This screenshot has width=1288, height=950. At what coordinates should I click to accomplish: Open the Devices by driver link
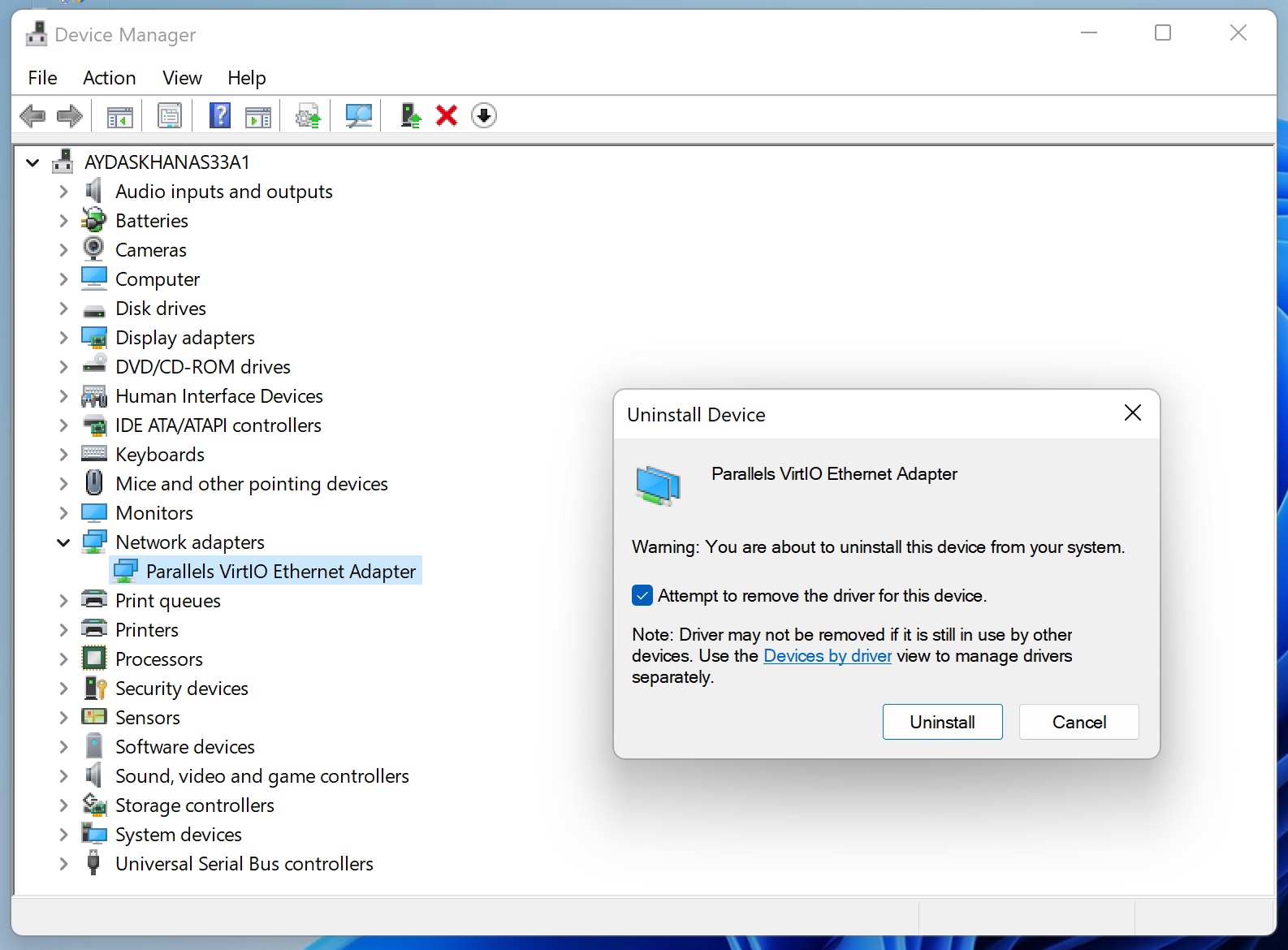tap(828, 656)
